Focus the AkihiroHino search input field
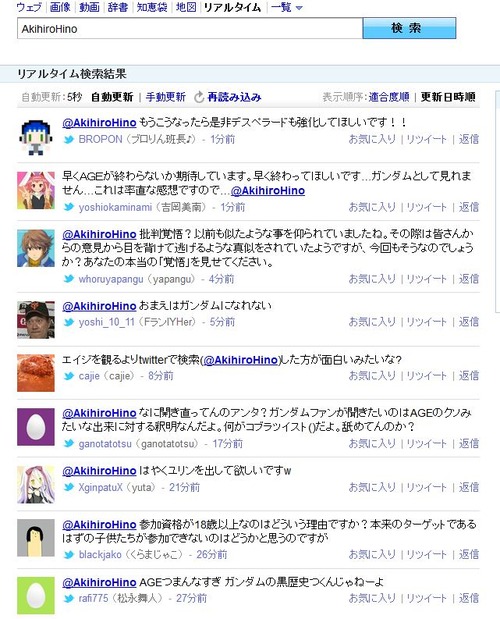This screenshot has height=619, width=500. pyautogui.click(x=190, y=29)
